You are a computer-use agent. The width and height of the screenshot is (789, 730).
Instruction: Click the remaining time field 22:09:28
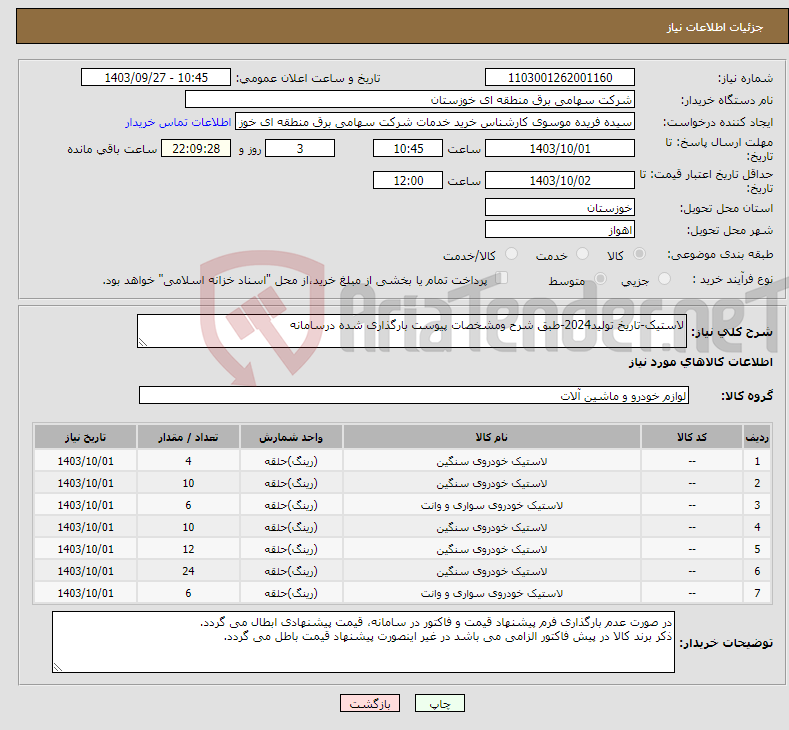(x=196, y=148)
